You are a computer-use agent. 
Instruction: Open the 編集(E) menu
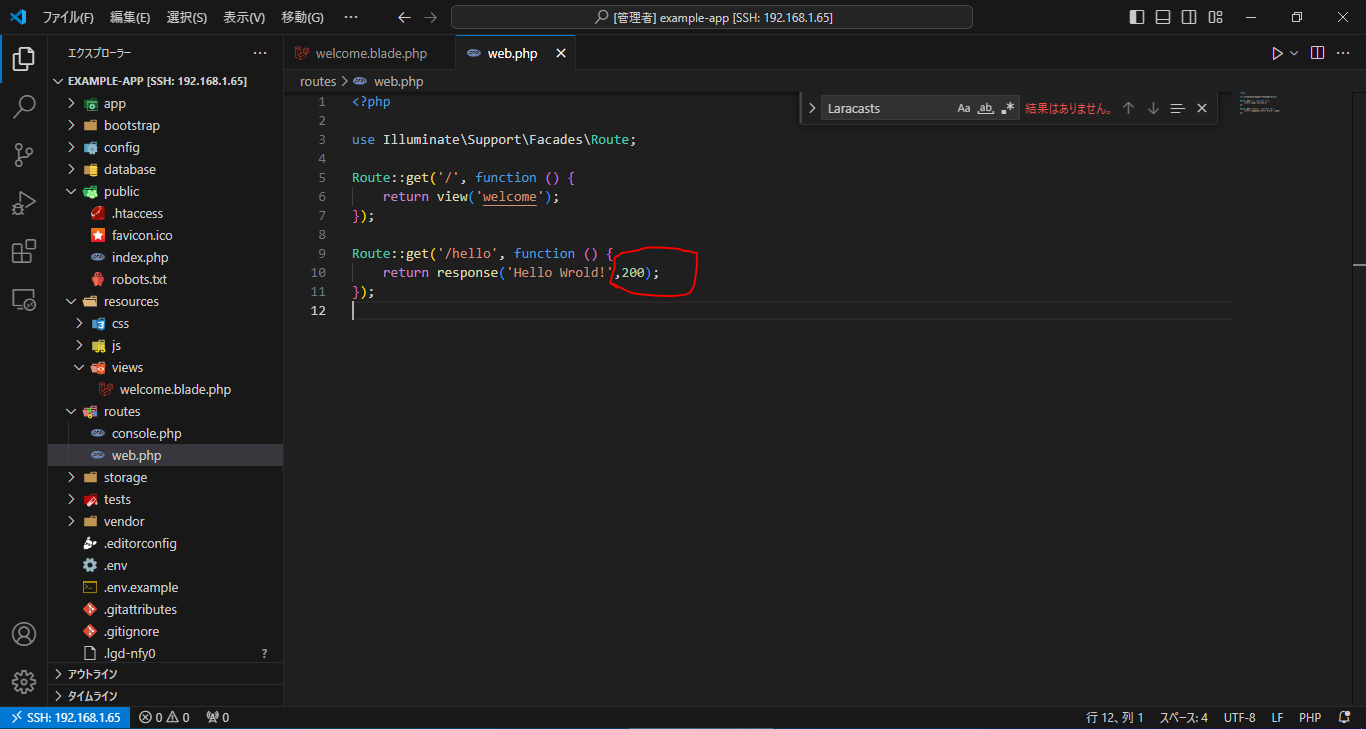[130, 17]
